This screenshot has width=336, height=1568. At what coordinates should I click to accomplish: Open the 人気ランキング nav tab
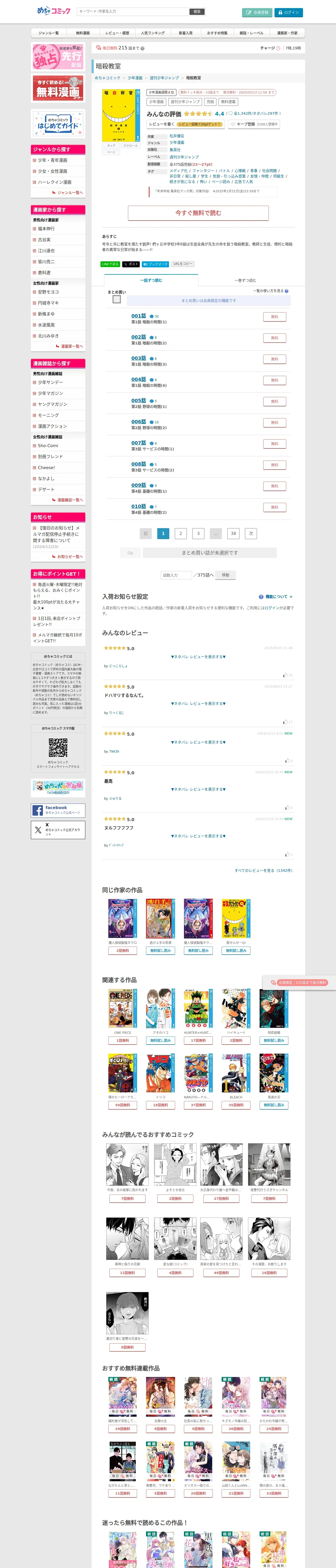tap(153, 33)
